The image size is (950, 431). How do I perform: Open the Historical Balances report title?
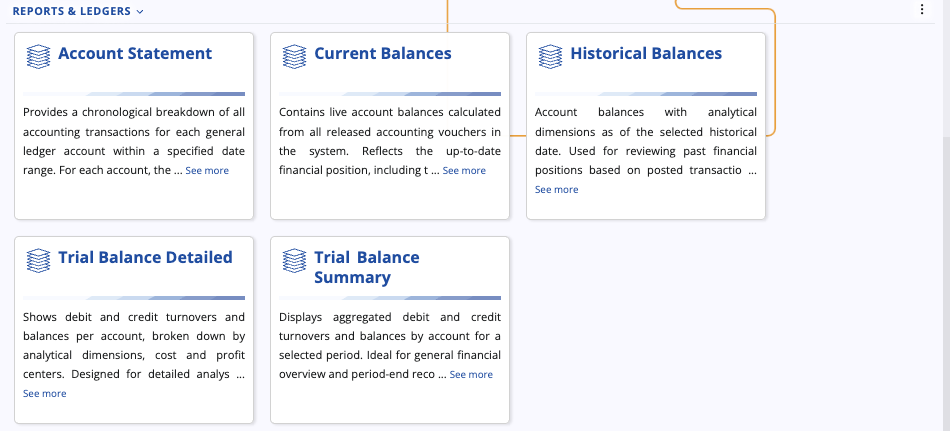pyautogui.click(x=646, y=54)
